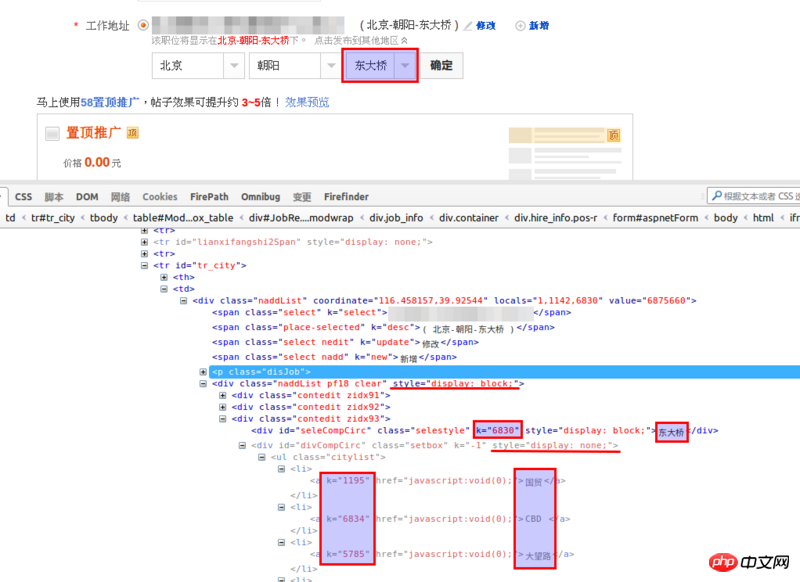
Task: Switch to the CSS tab in Firebug
Action: tap(23, 197)
